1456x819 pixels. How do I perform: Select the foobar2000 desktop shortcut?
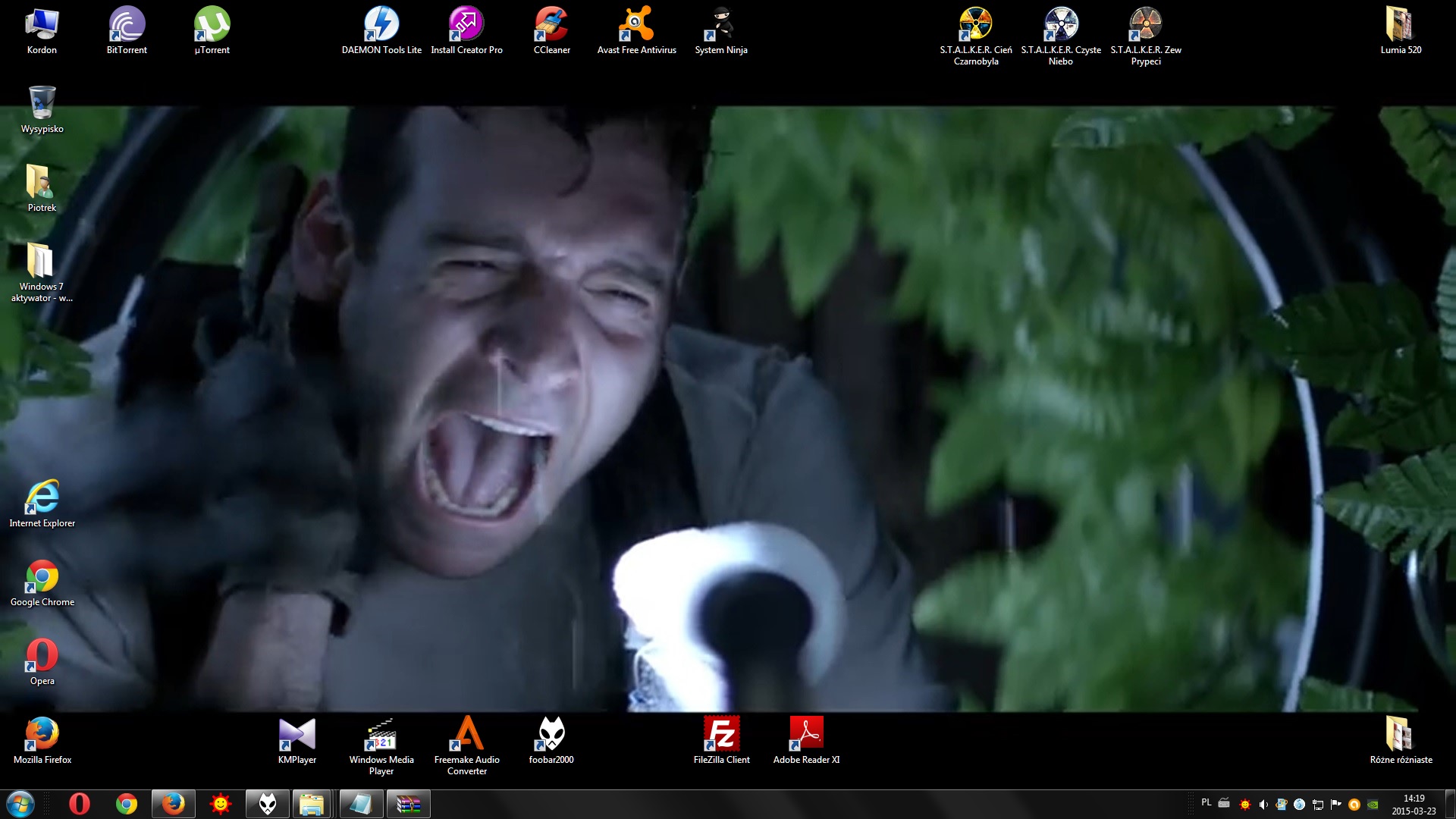click(x=551, y=740)
